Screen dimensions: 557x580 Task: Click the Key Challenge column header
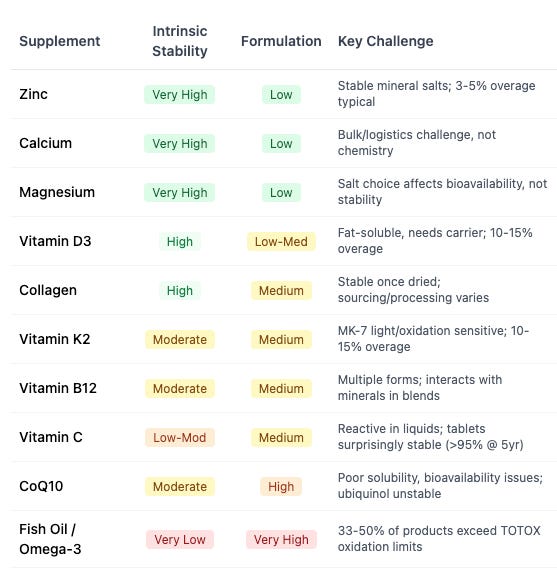click(x=385, y=41)
